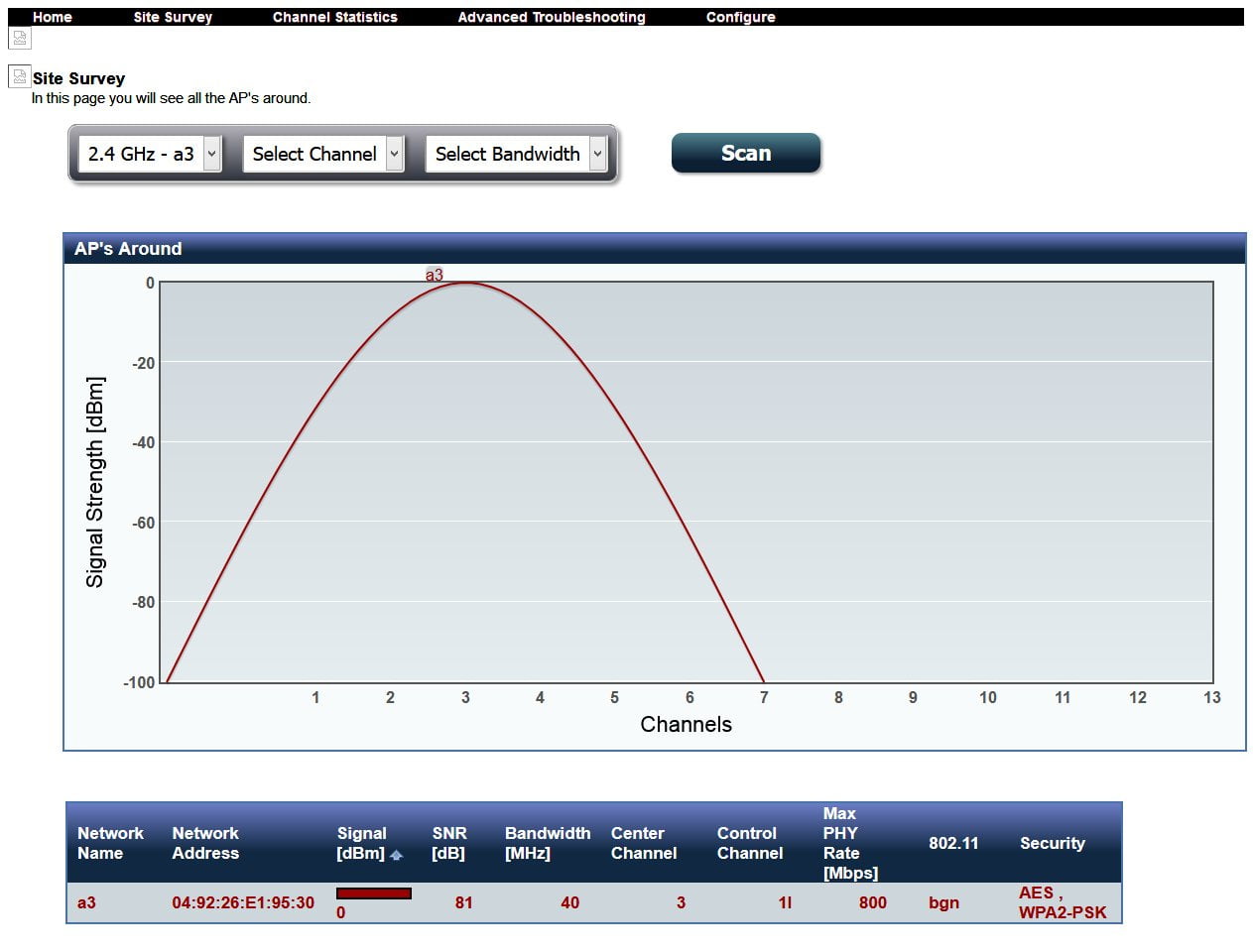
Task: Open the Select Channel dropdown
Action: pos(323,154)
